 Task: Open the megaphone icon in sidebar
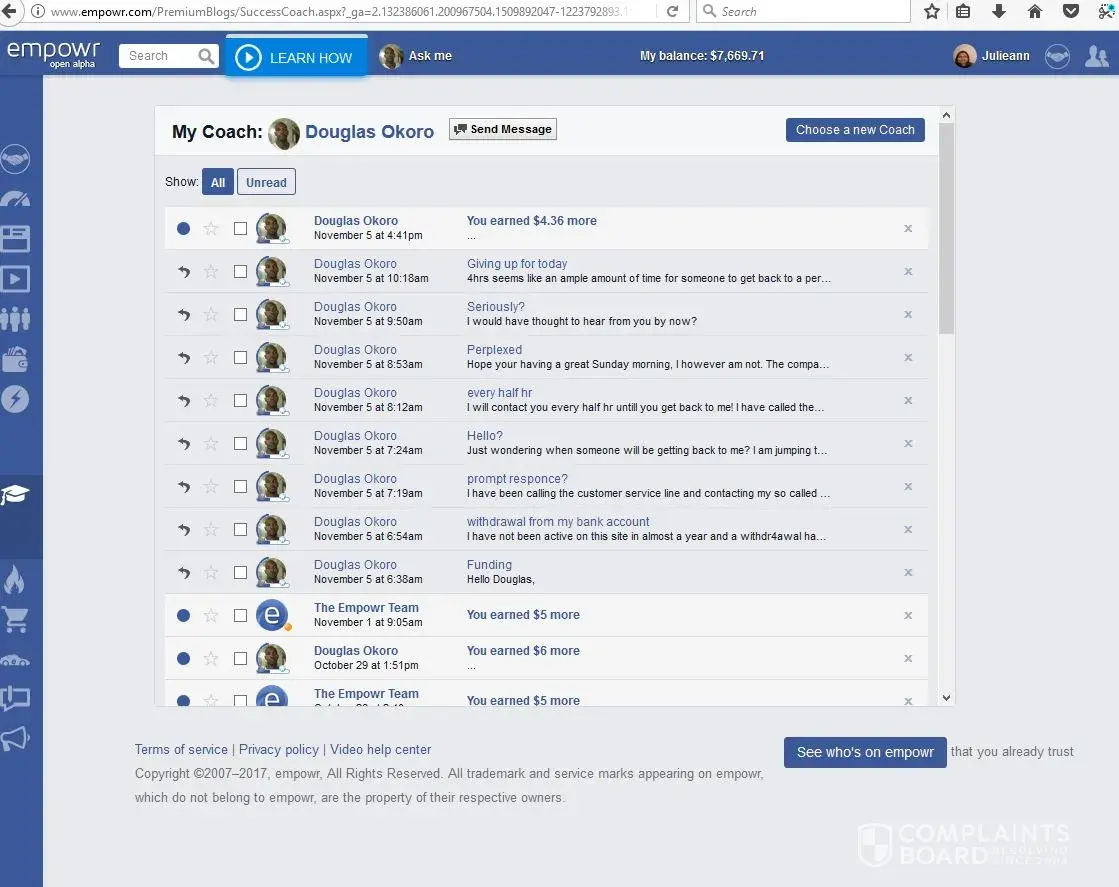pos(15,738)
